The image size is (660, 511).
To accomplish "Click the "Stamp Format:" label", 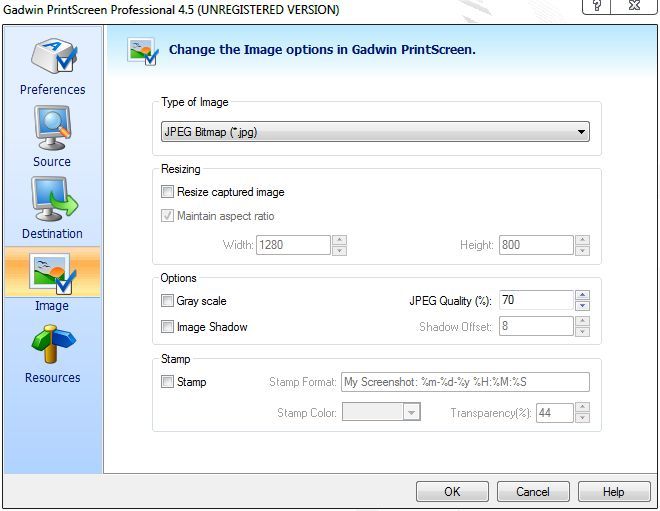I will [x=303, y=382].
